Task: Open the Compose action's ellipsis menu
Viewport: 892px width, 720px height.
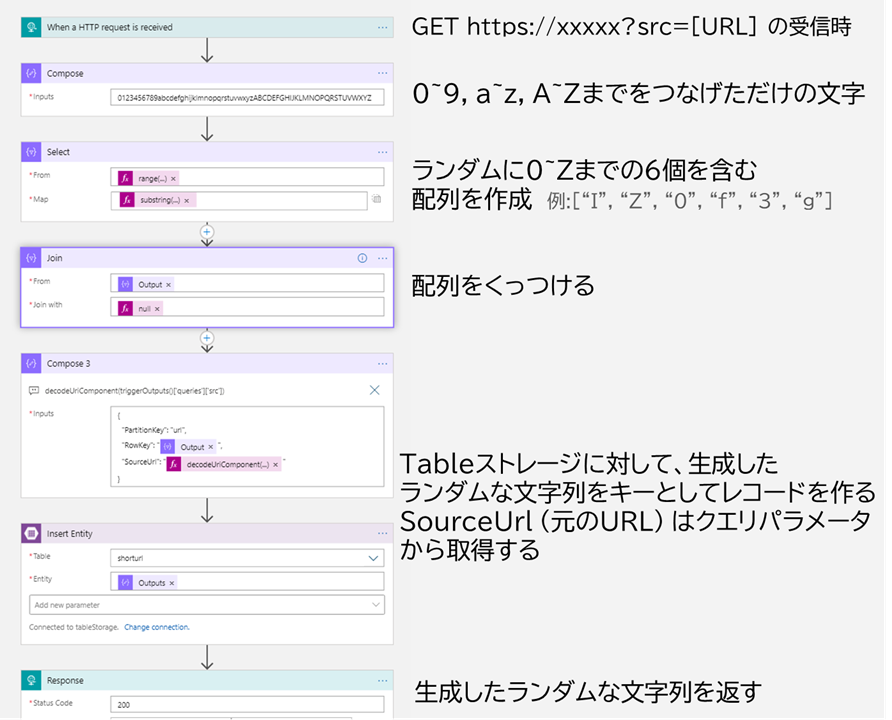Action: tap(382, 73)
